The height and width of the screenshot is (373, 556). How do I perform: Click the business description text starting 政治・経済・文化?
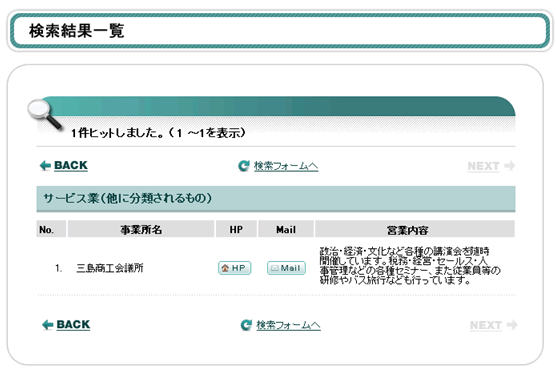pyautogui.click(x=410, y=266)
